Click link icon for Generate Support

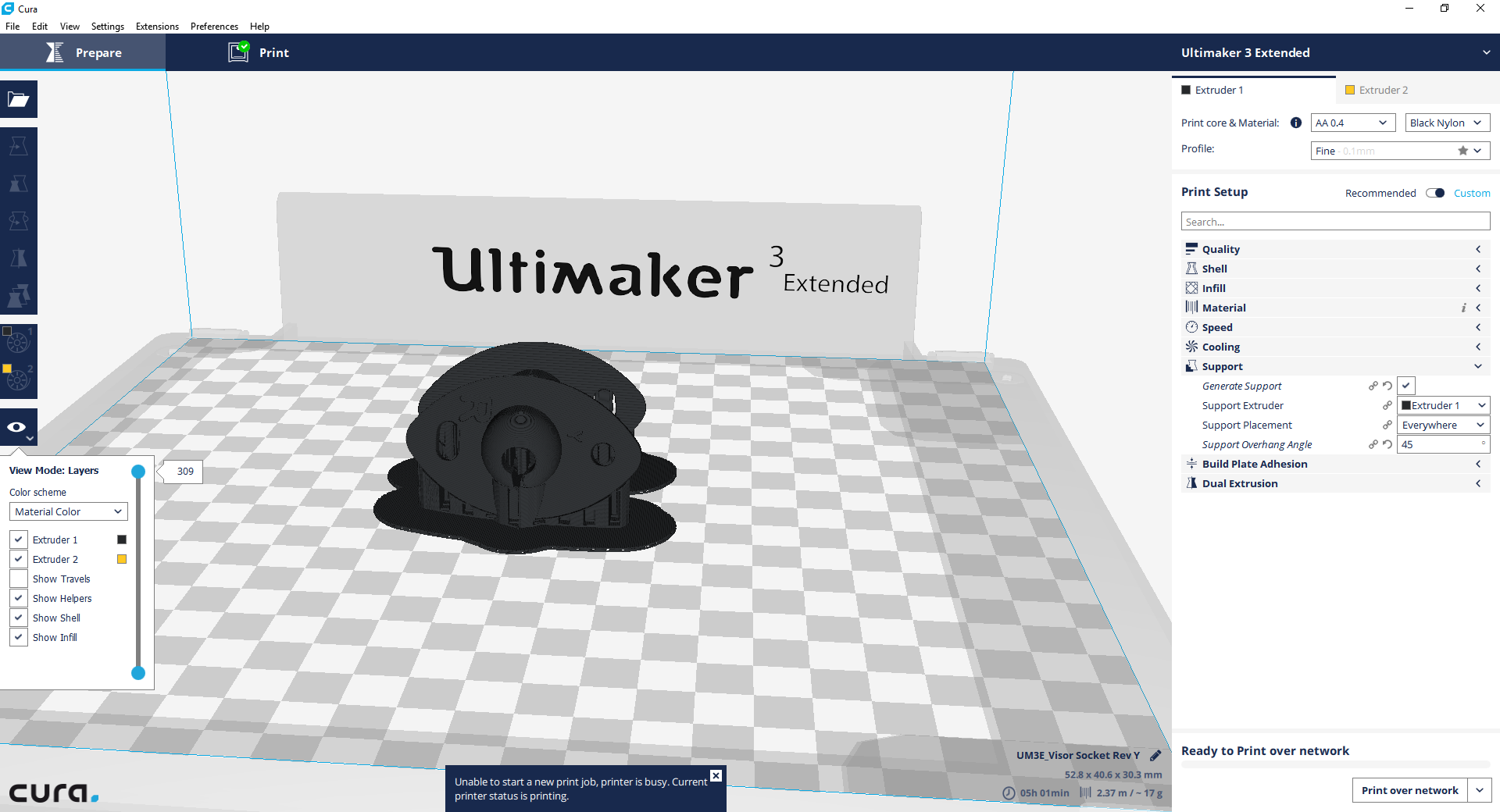(1373, 386)
